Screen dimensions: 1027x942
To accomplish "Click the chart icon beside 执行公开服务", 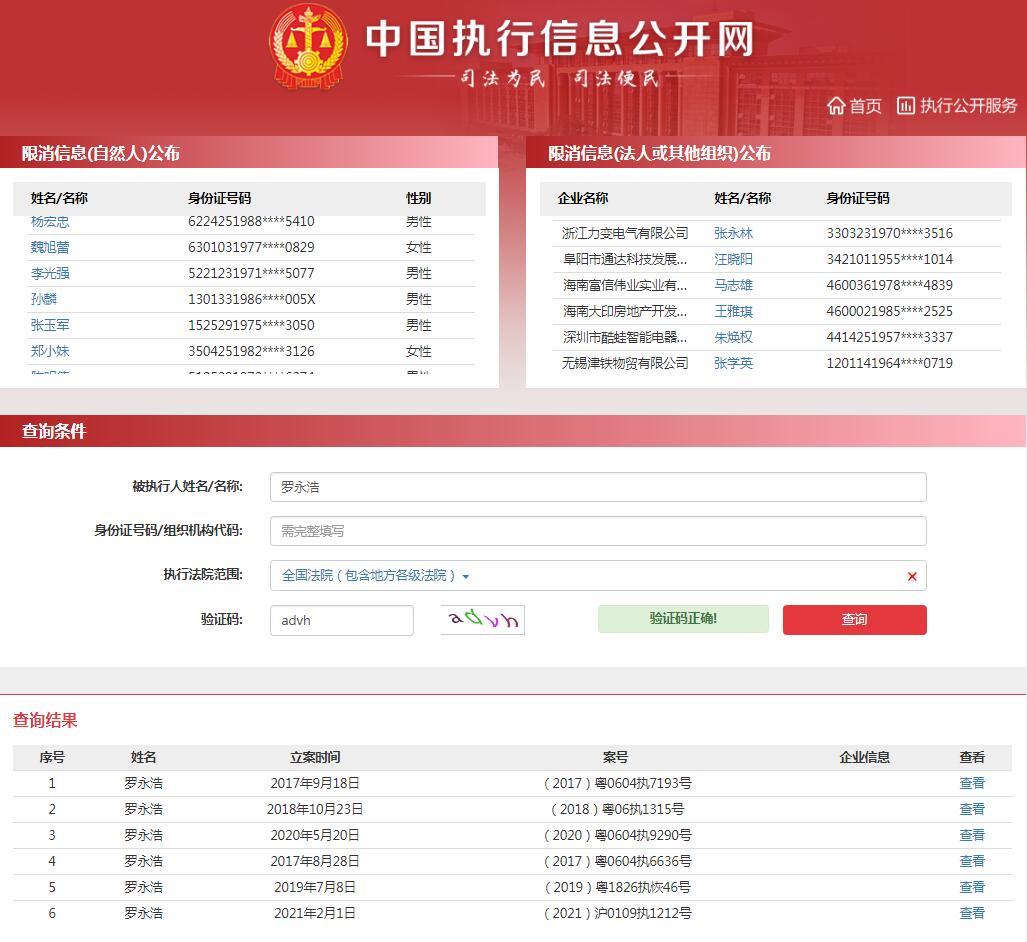I will point(906,105).
